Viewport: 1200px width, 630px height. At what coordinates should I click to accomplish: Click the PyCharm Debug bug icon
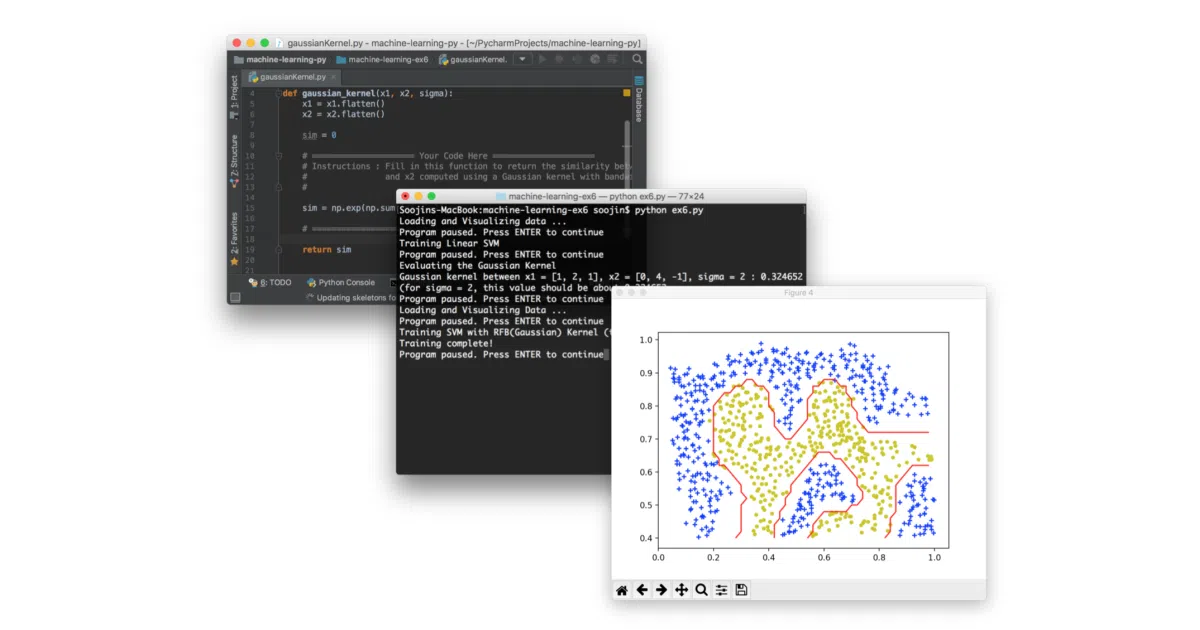pyautogui.click(x=559, y=59)
